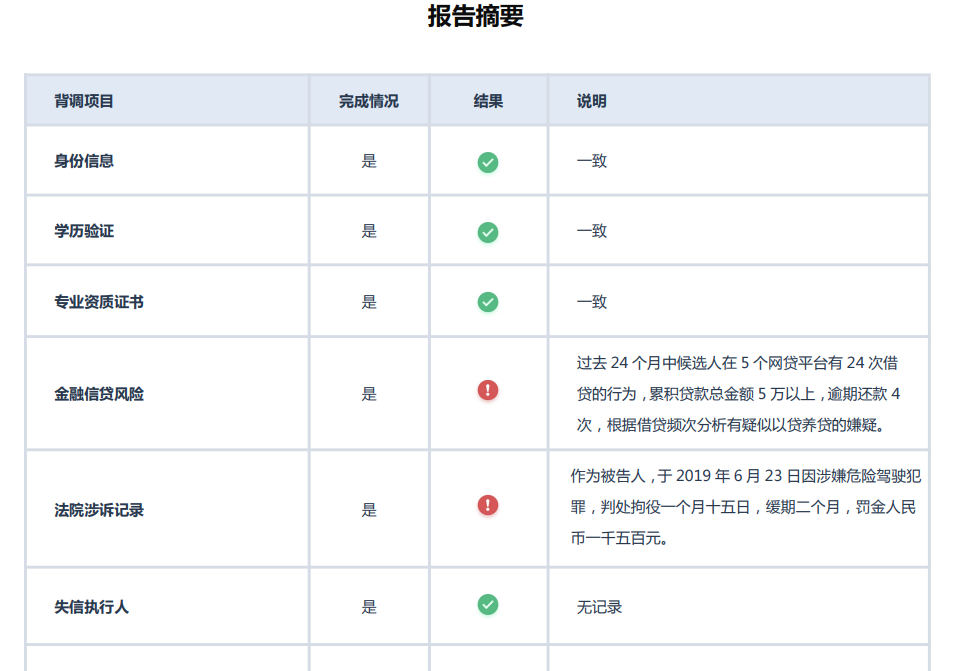Click the red warning icon for 金融借贷风险
The width and height of the screenshot is (959, 671).
487,390
